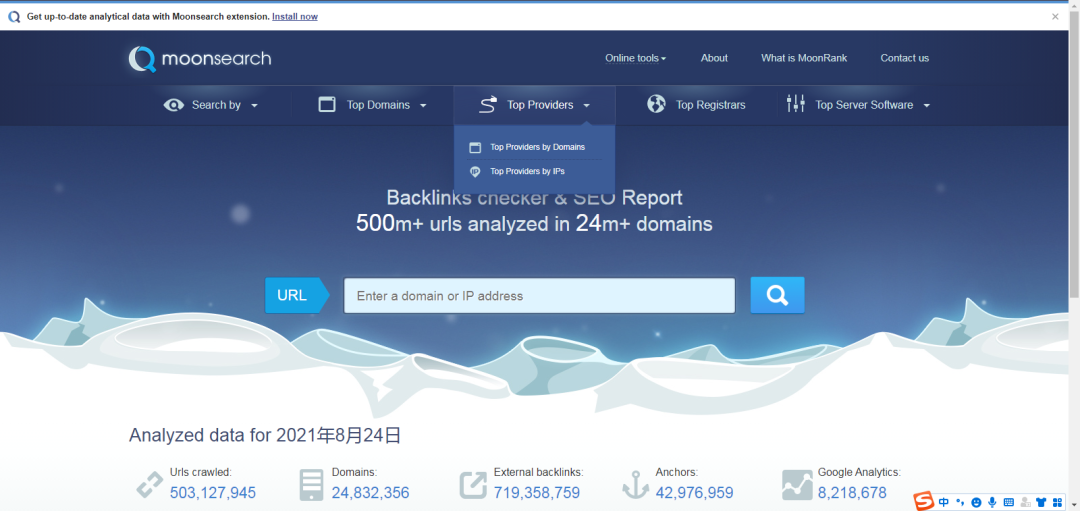This screenshot has width=1080, height=511.
Task: Click the Backlinks checker & SEO Report heading
Action: 534,198
